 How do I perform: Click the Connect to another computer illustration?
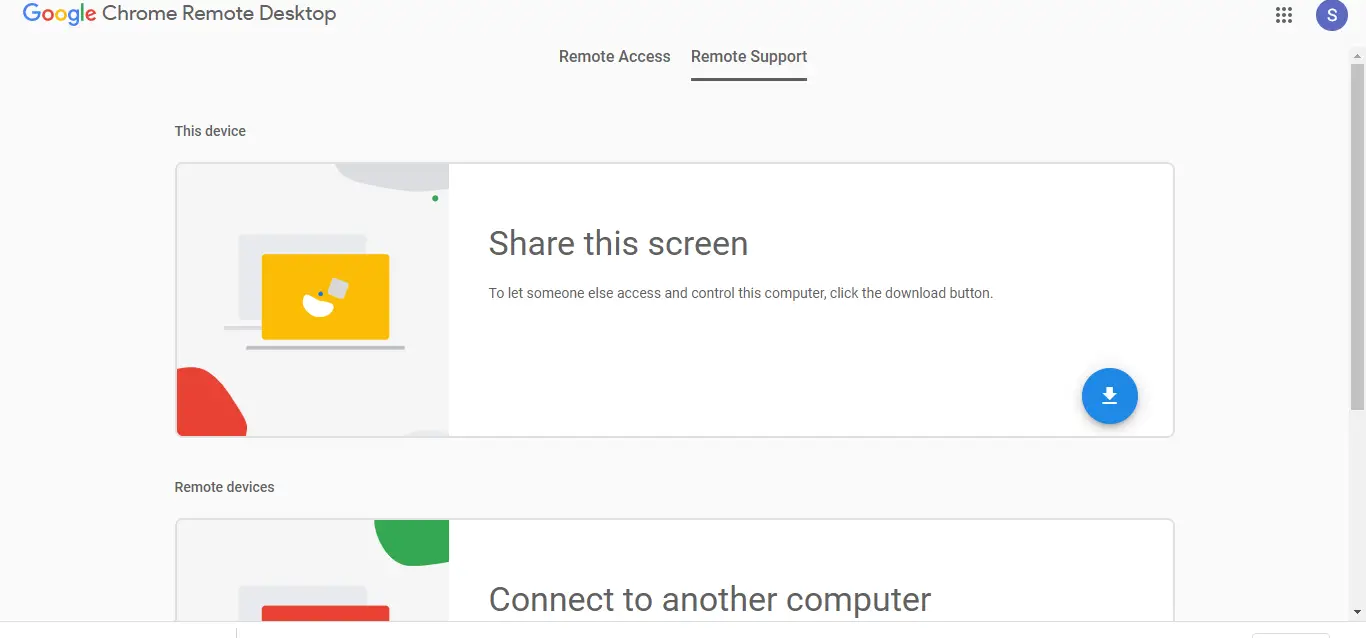[x=313, y=570]
